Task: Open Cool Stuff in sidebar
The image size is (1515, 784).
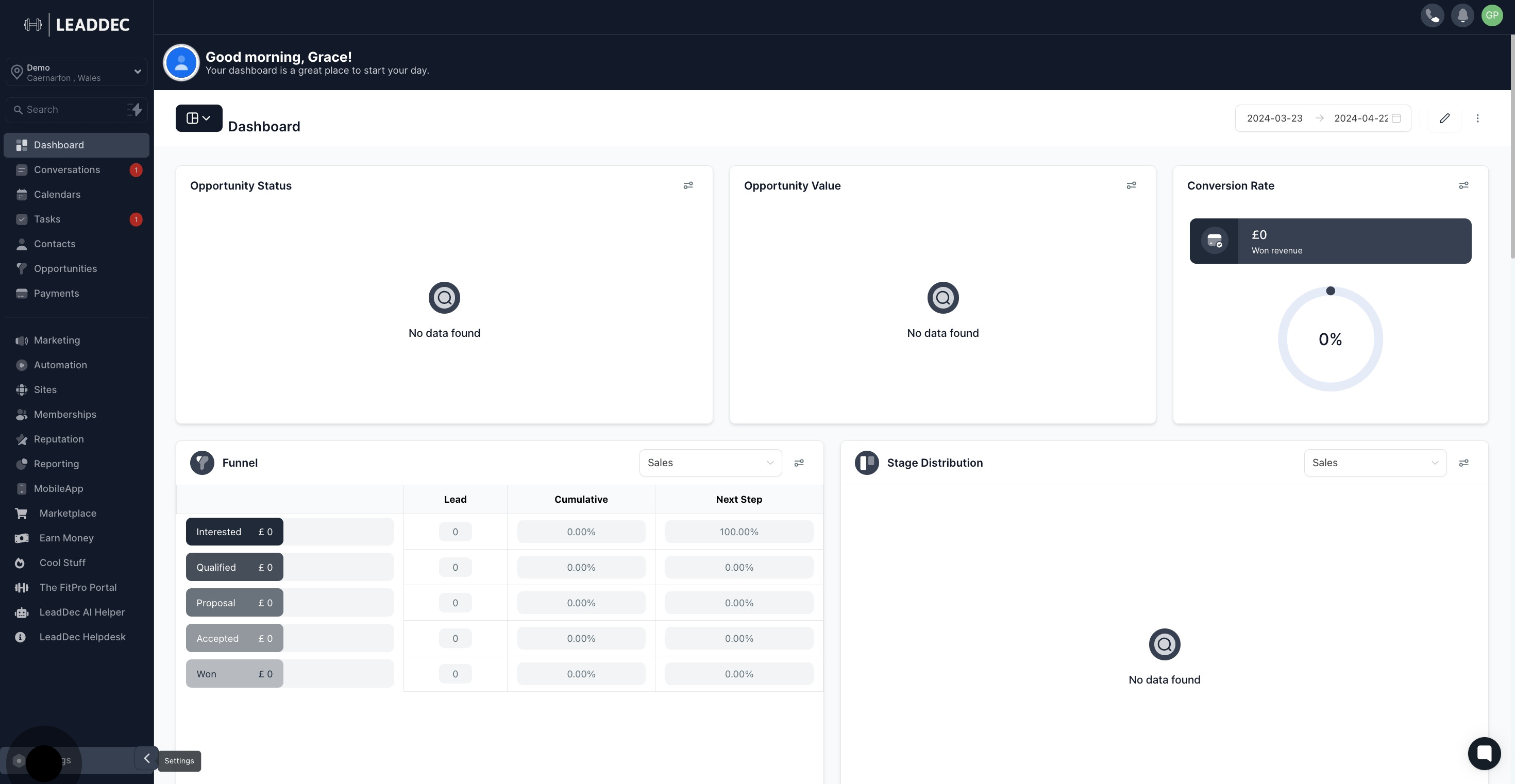Action: [76, 563]
